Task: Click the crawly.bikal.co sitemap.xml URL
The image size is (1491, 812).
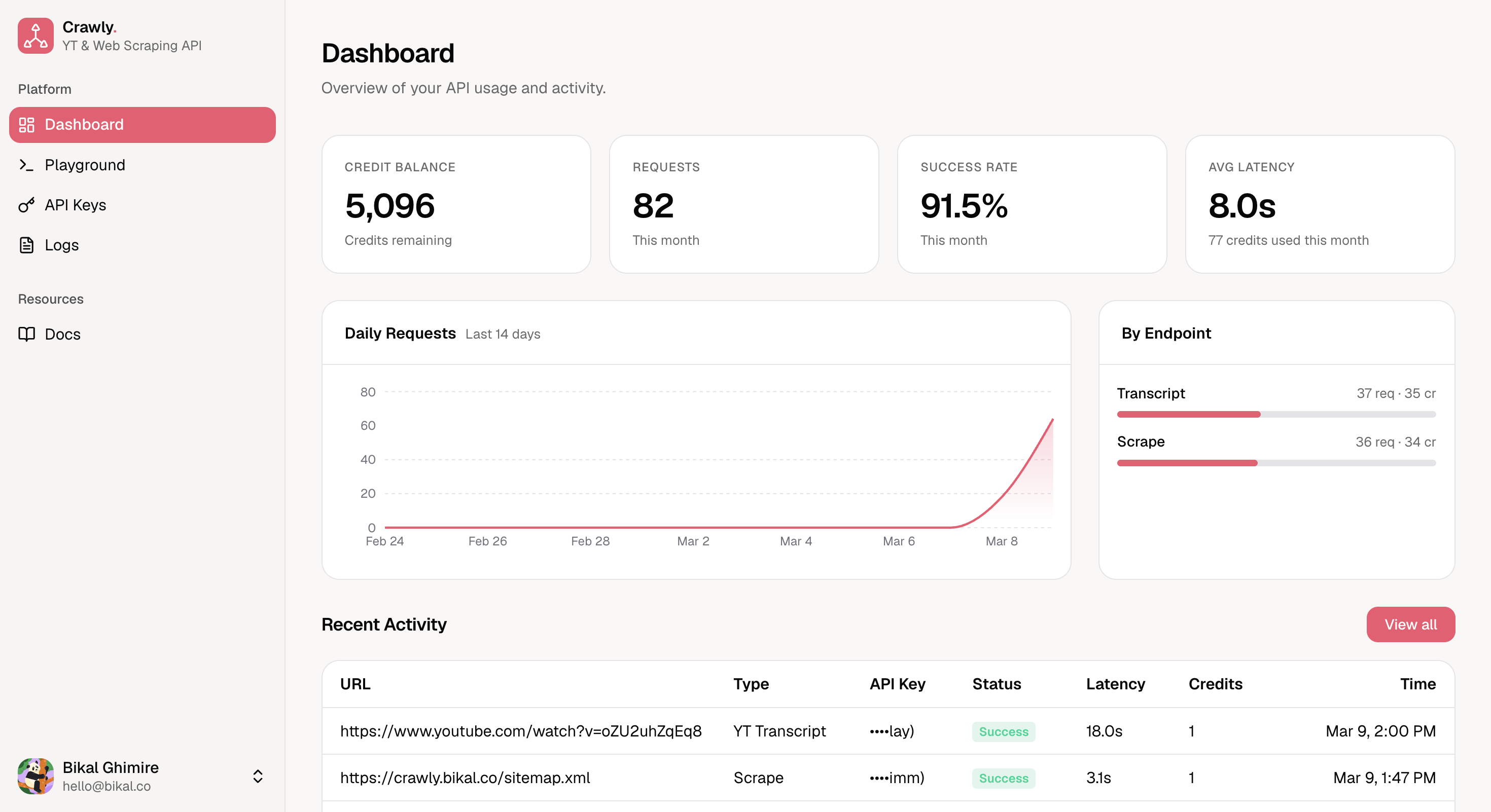Action: coord(465,778)
